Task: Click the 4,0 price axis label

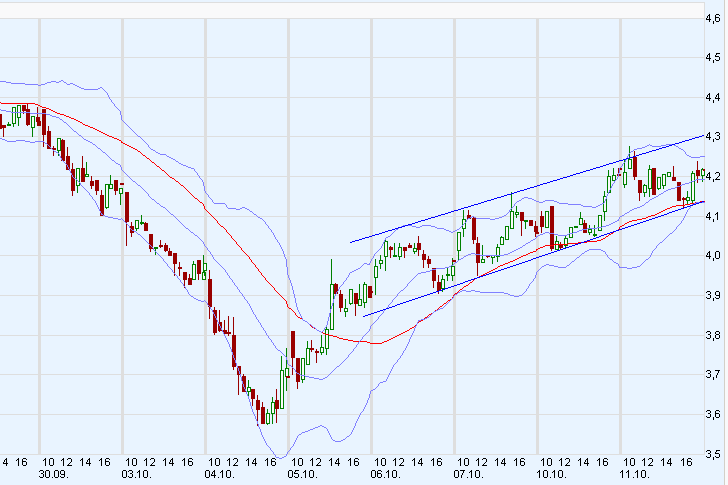Action: [713, 255]
